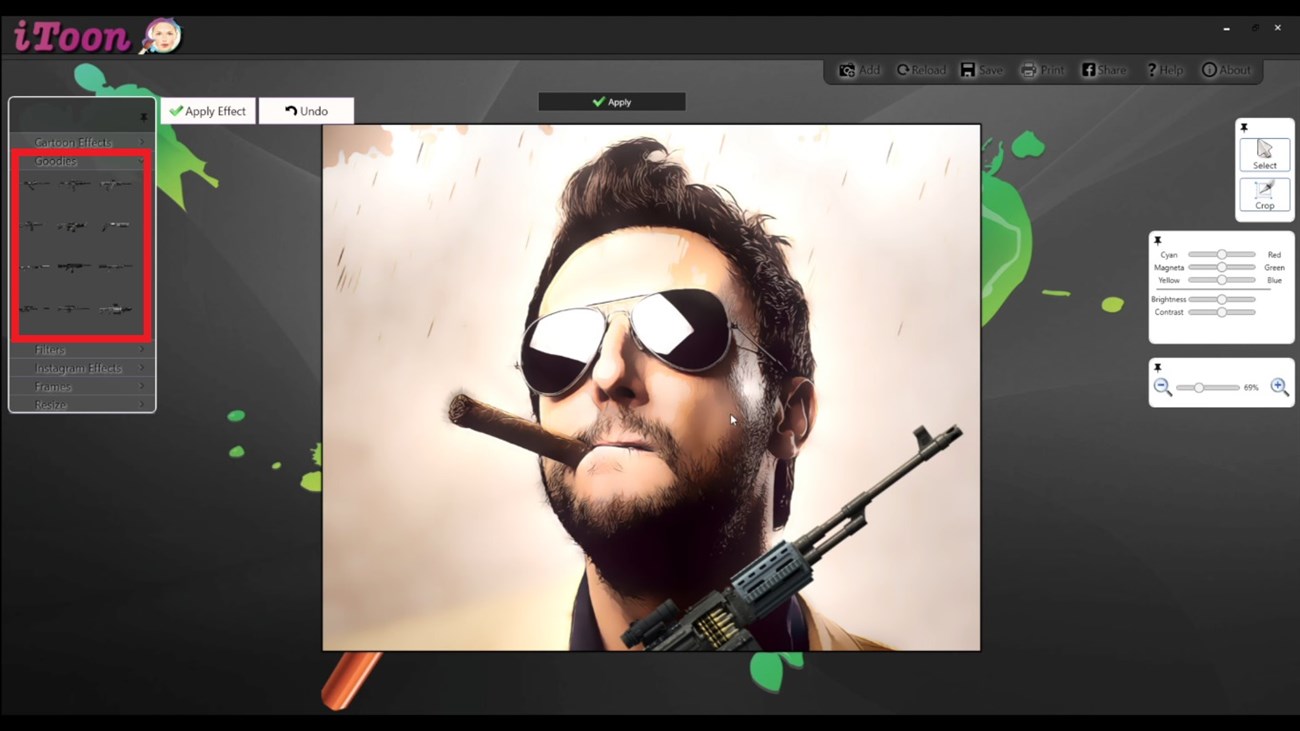1300x731 pixels.
Task: Share the image to Facebook
Action: click(1103, 70)
